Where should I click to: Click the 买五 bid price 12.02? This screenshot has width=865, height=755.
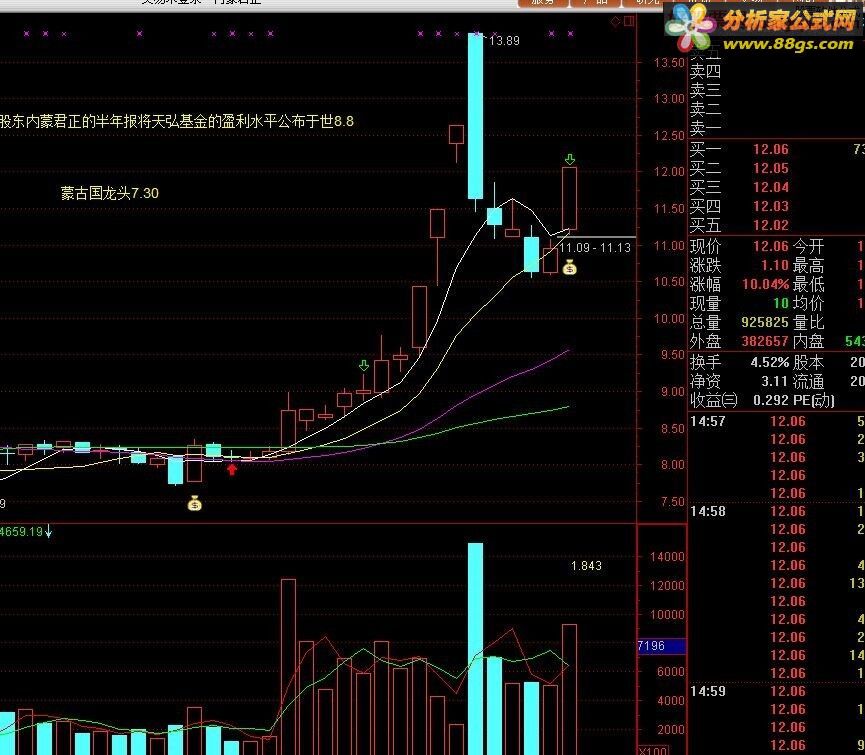point(771,225)
